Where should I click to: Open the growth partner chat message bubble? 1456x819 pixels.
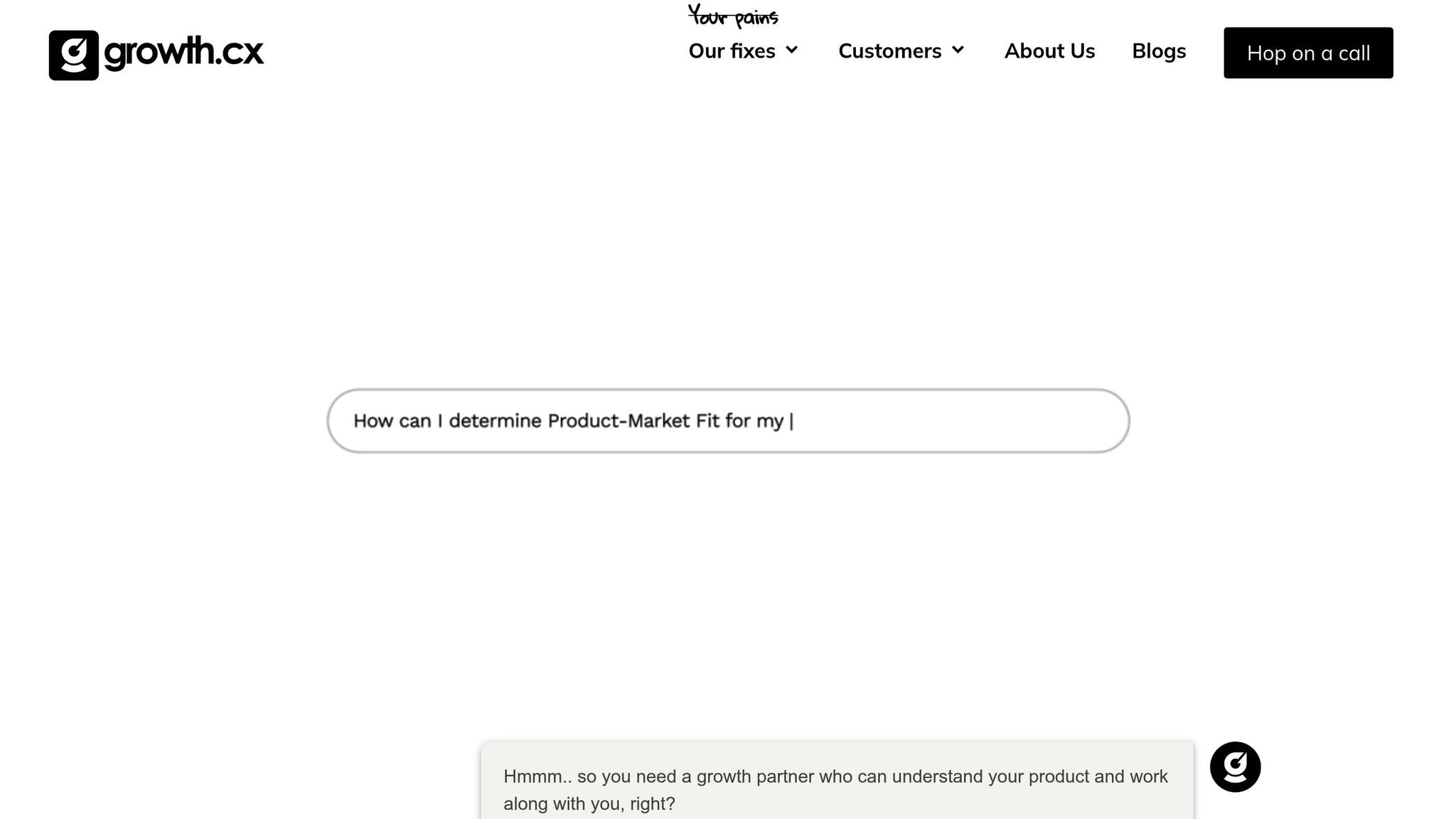pos(837,782)
